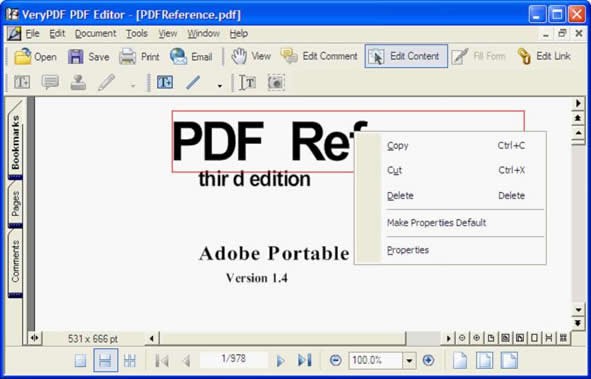Select the rubber stamp tool
591x379 pixels.
point(78,82)
